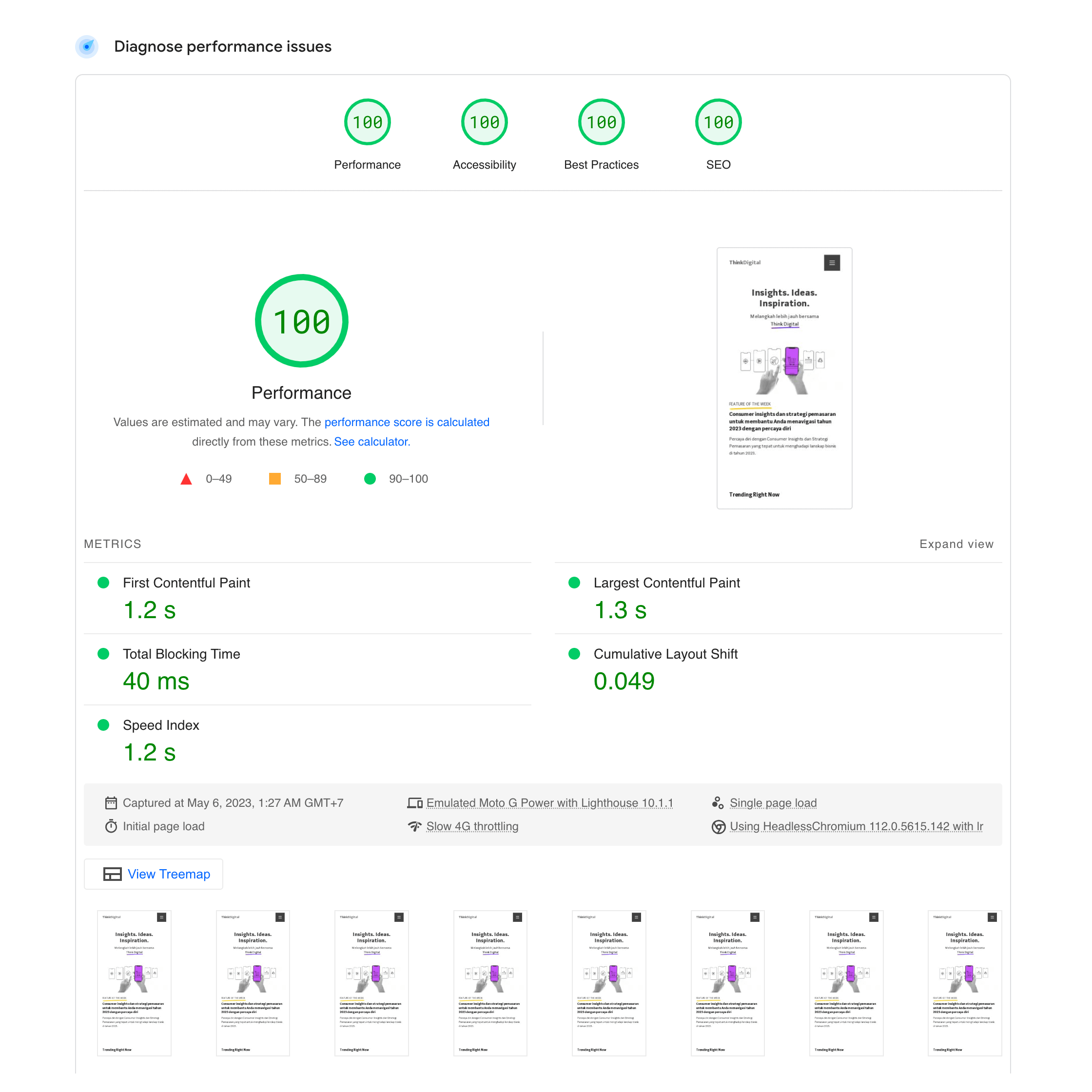Open the seventh filmstrip thumbnail
The height and width of the screenshot is (1092, 1092).
(846, 983)
